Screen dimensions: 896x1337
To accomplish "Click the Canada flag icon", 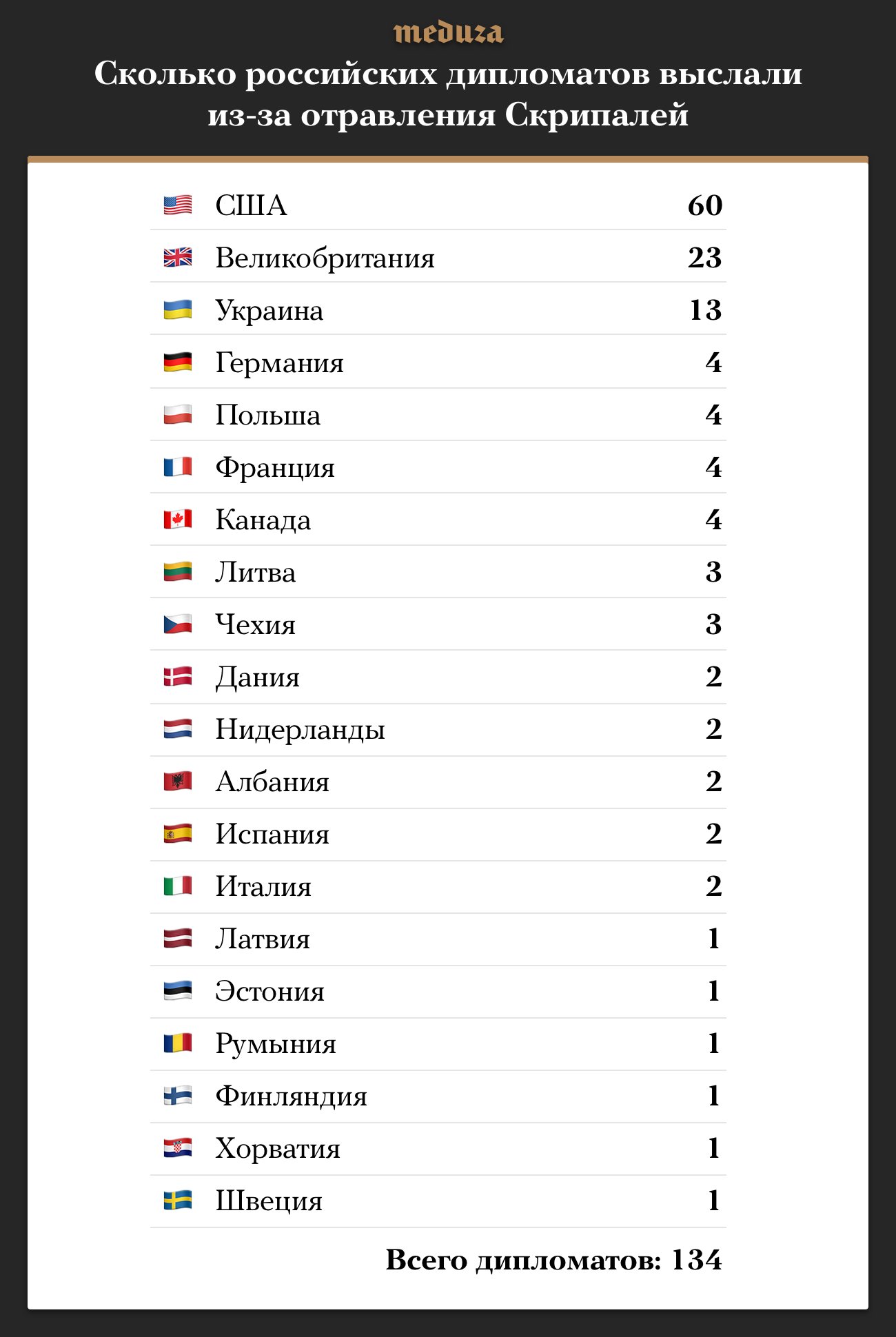I will click(x=178, y=519).
